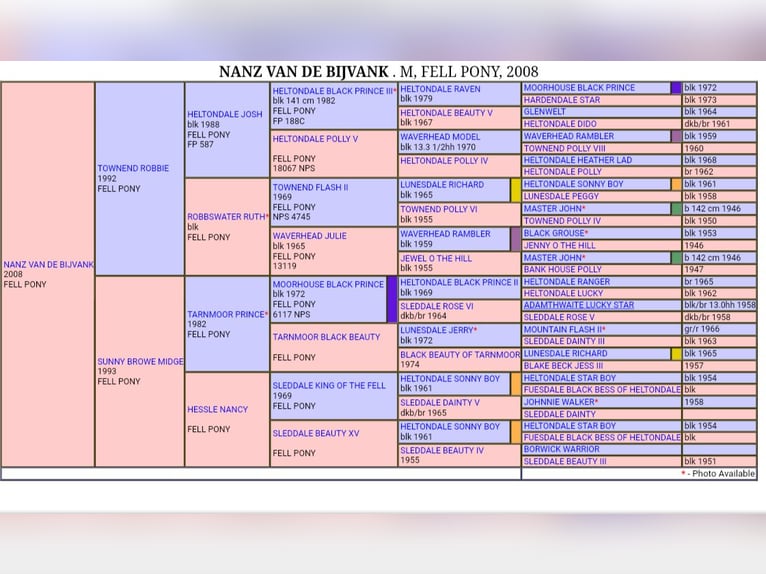Click the Tarnmoor Prince pedigree link
Image resolution: width=766 pixels, height=574 pixels.
coord(225,314)
